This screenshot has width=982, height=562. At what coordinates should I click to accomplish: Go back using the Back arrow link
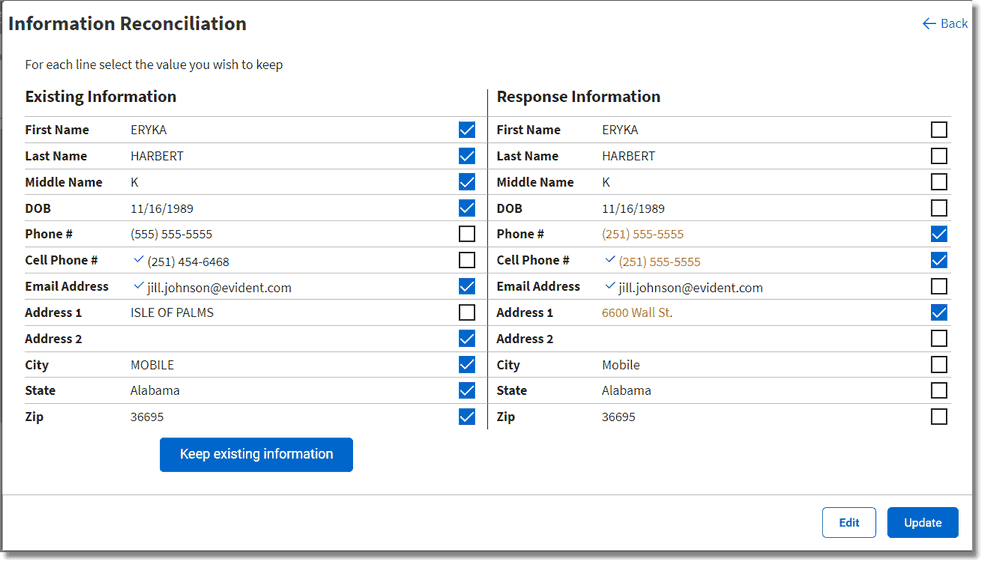945,24
